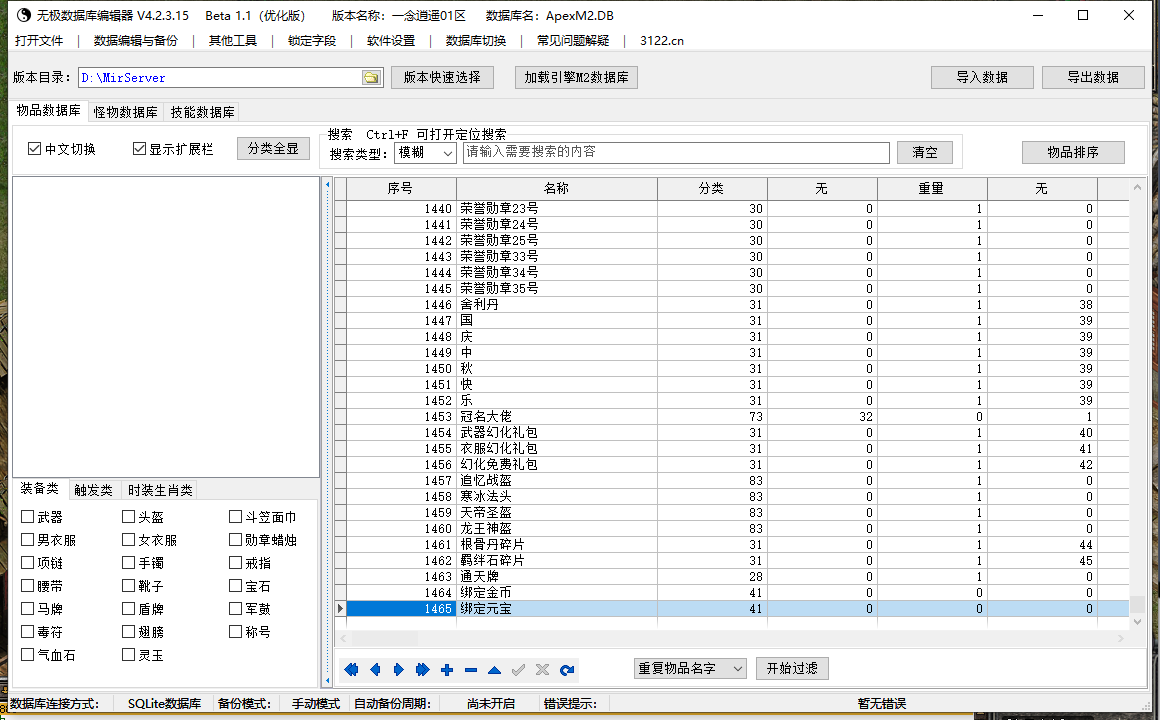Click the 版本目录 path field
The height and width of the screenshot is (720, 1160).
[220, 78]
